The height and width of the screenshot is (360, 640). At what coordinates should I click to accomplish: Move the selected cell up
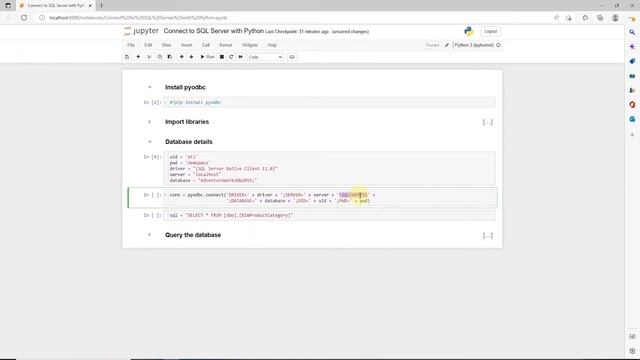pyautogui.click(x=182, y=57)
